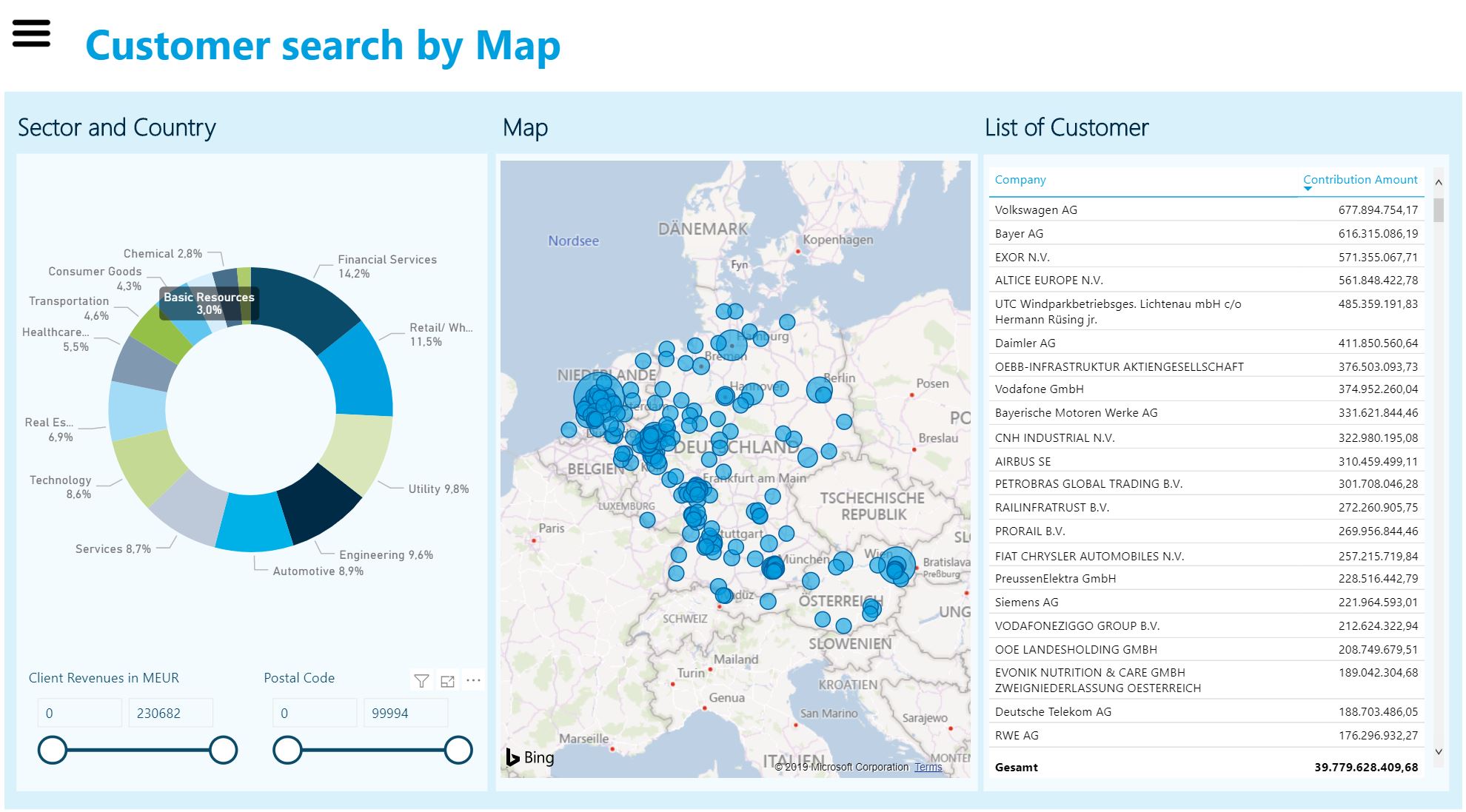Select the Volkswagen AG row
The image size is (1466, 812).
point(1036,210)
